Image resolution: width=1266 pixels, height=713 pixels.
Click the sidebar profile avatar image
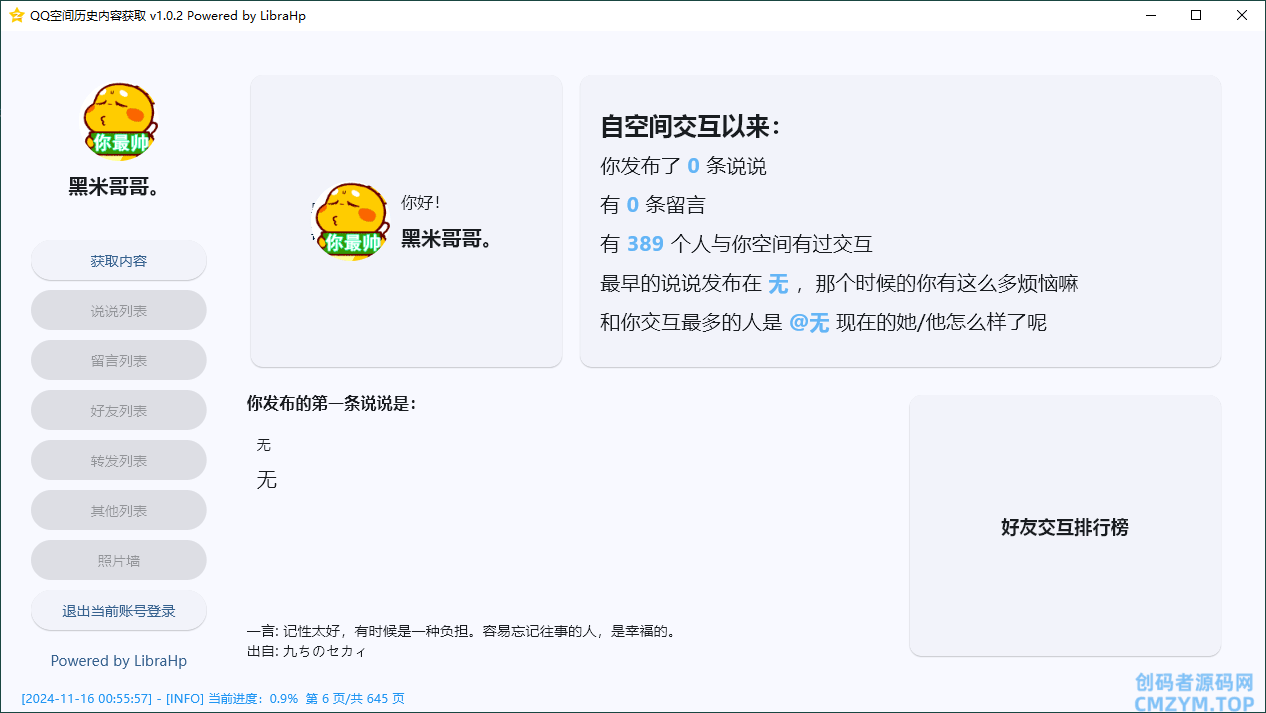pos(119,123)
